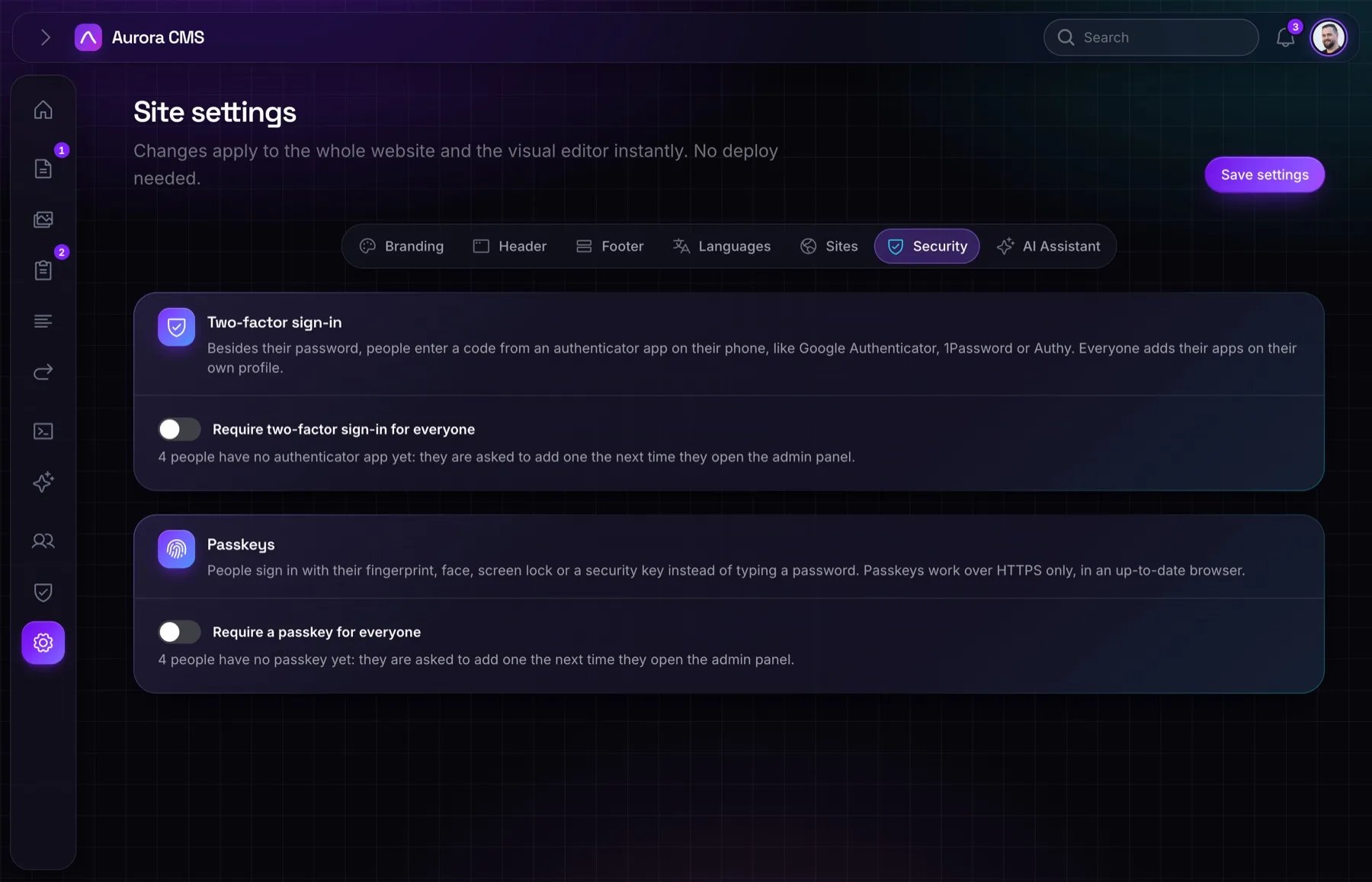Expand the sidebar with the chevron arrow
Viewport: 1372px width, 882px height.
(x=46, y=37)
